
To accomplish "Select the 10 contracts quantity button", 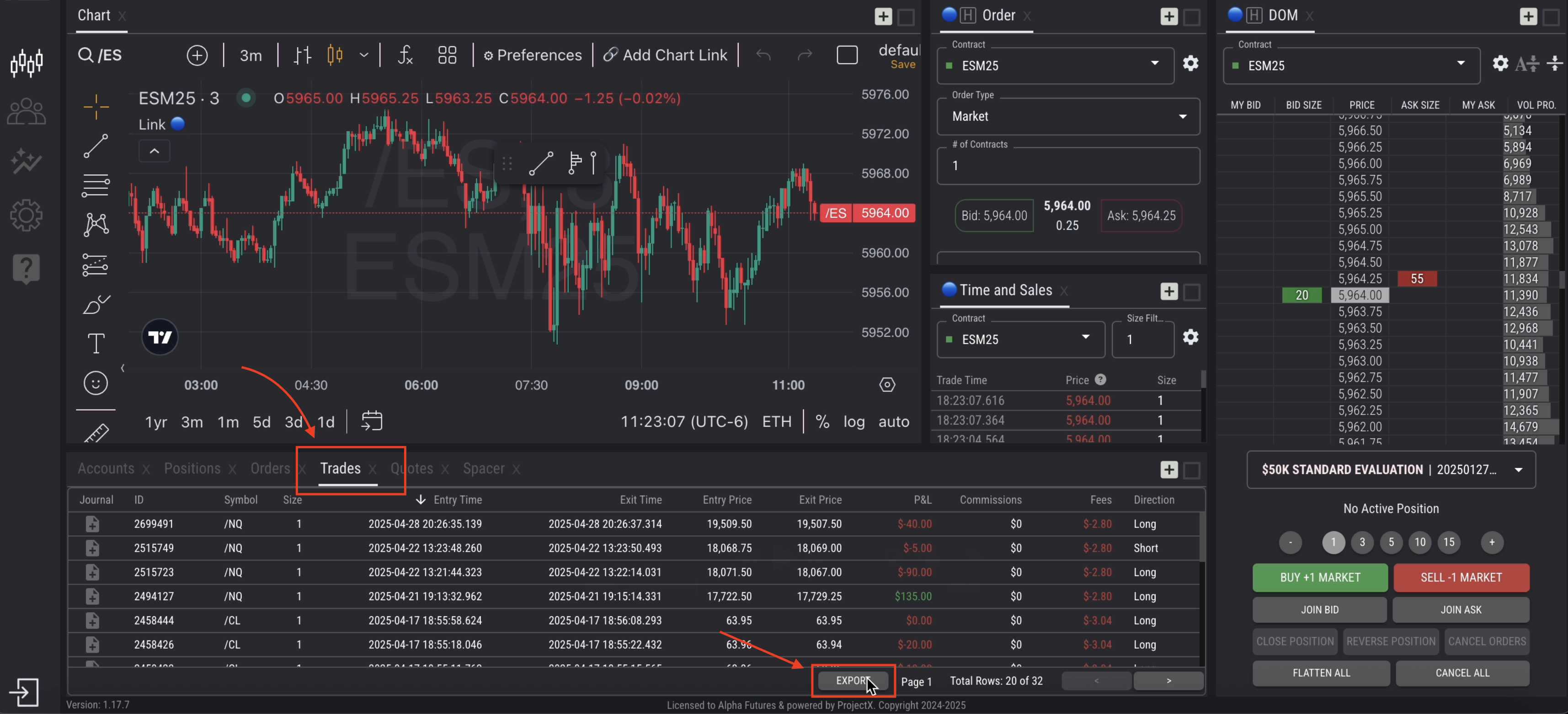I will [1419, 542].
